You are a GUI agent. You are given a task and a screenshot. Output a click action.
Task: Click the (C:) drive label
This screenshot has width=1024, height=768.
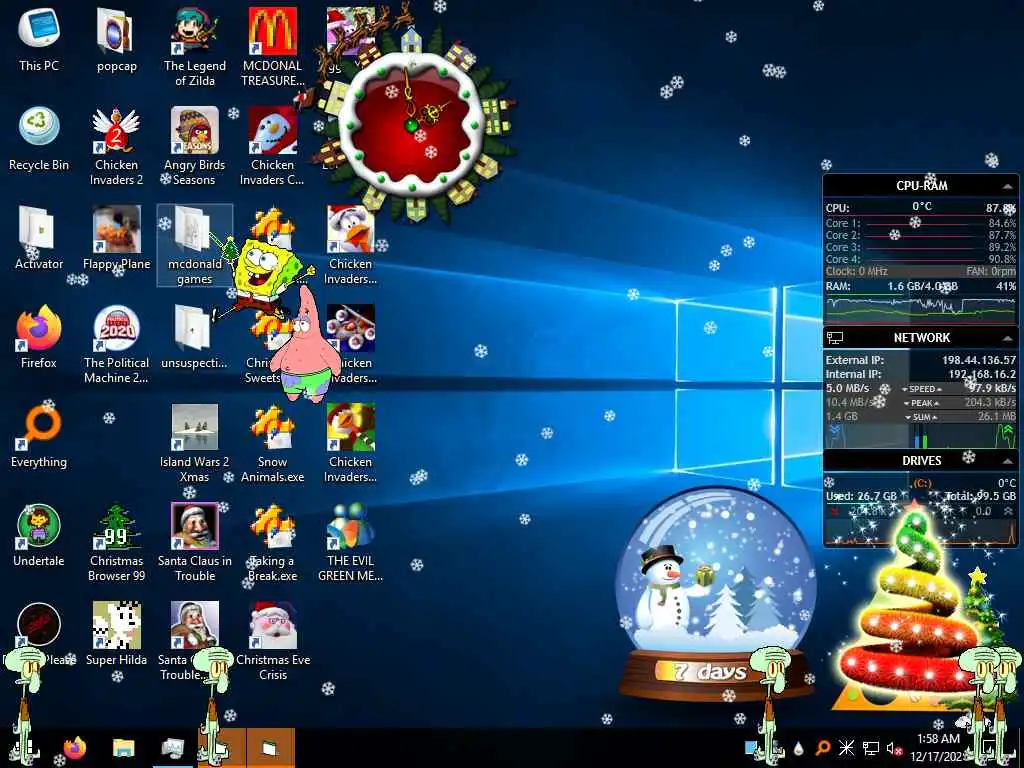pos(922,483)
